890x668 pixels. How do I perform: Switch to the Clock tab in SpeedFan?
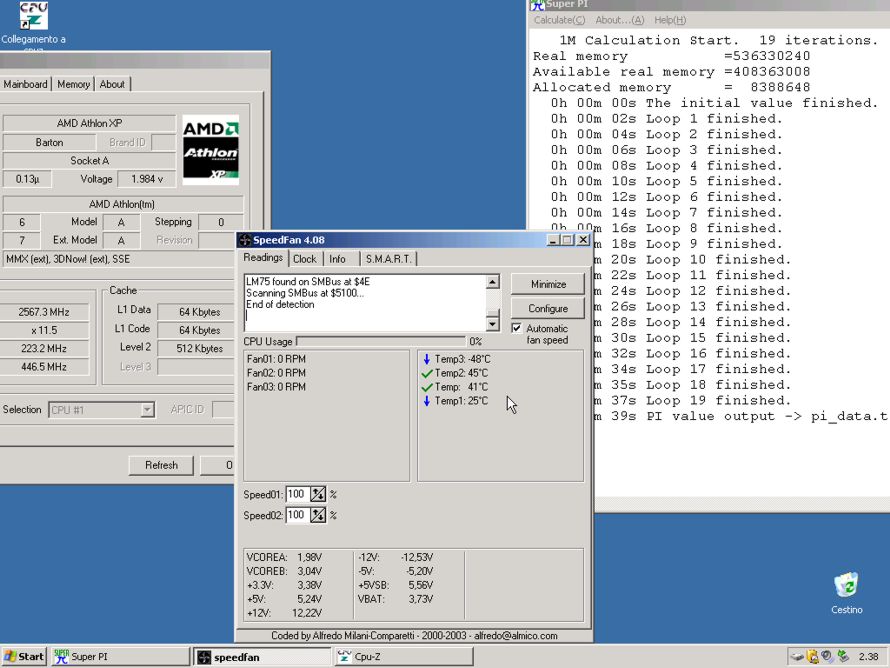click(305, 259)
